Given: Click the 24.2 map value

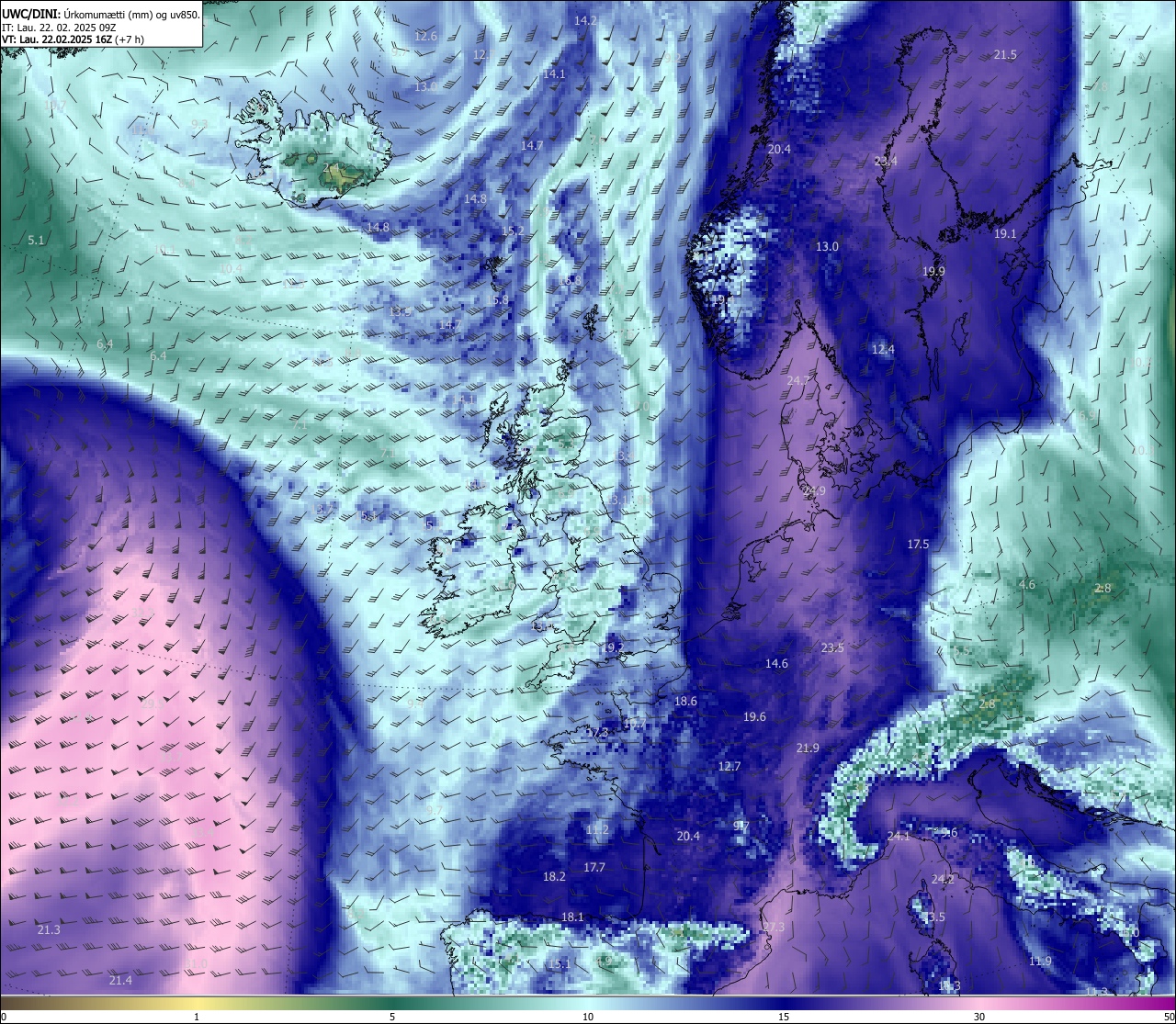Looking at the screenshot, I should coord(943,880).
